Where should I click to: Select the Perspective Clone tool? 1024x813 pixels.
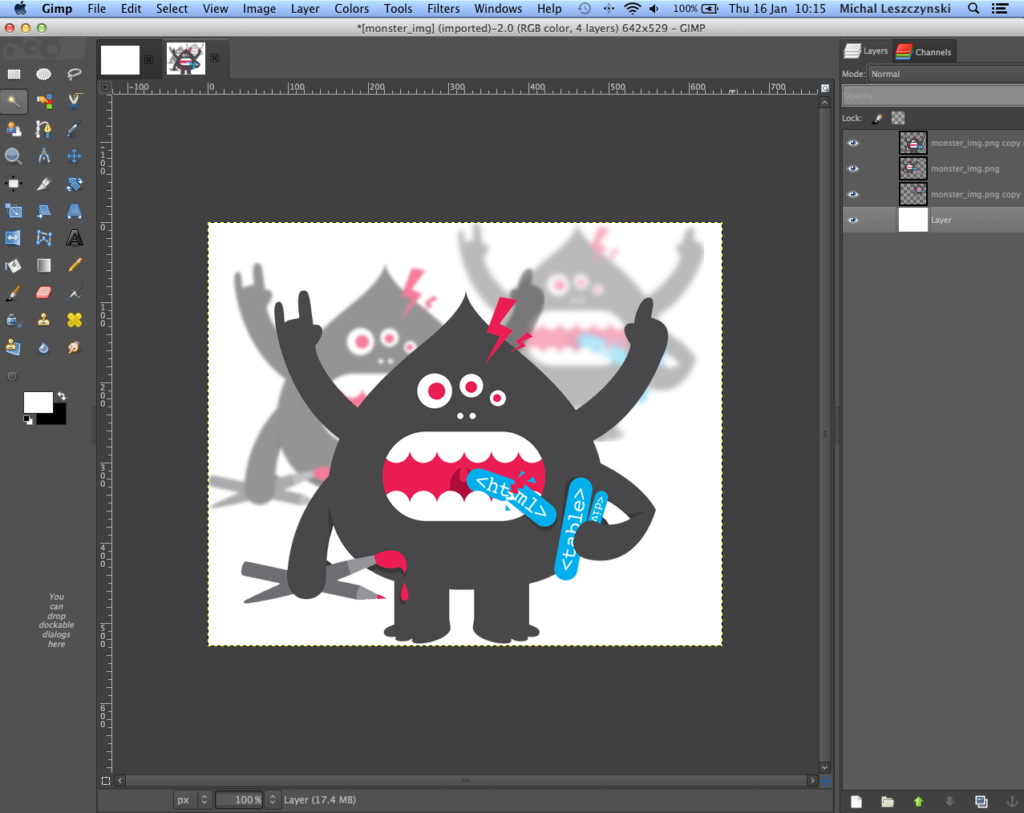click(x=13, y=347)
